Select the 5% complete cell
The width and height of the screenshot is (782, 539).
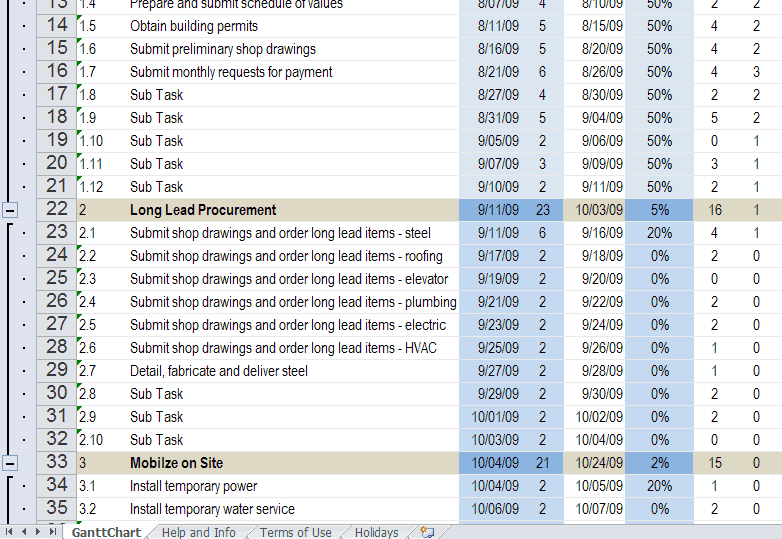[659, 210]
